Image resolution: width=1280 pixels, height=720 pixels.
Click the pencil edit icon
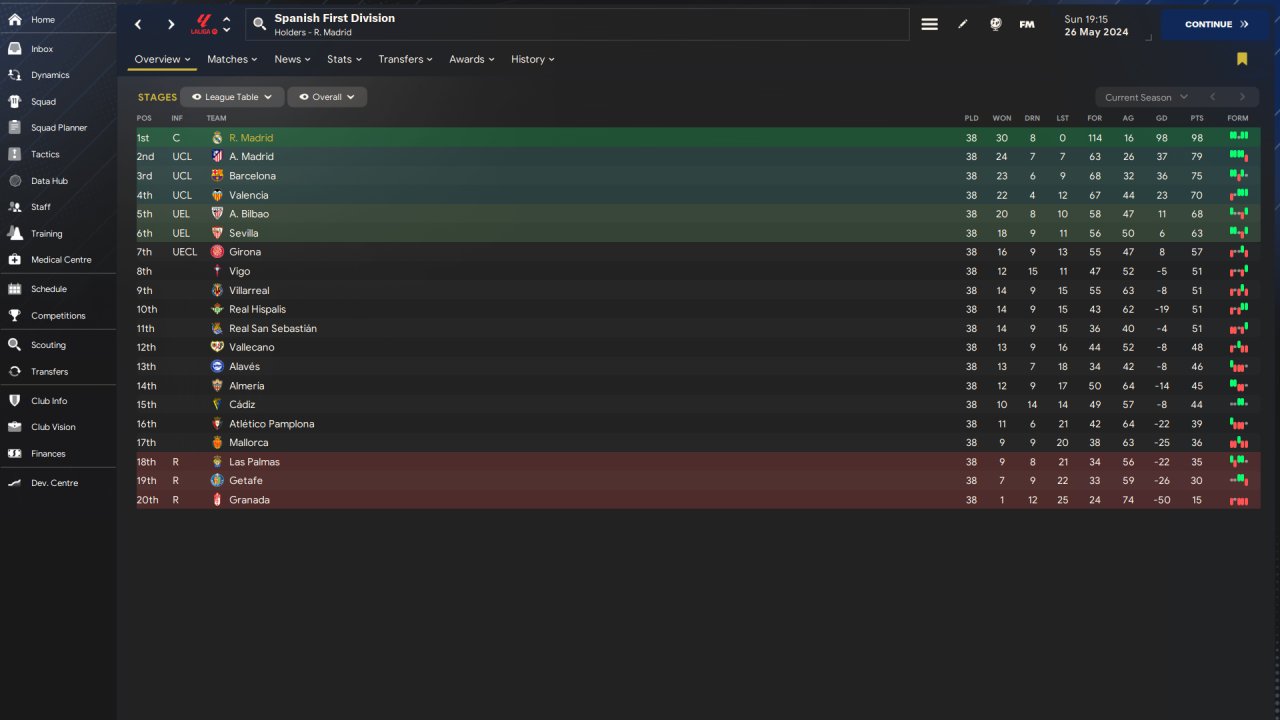point(963,25)
